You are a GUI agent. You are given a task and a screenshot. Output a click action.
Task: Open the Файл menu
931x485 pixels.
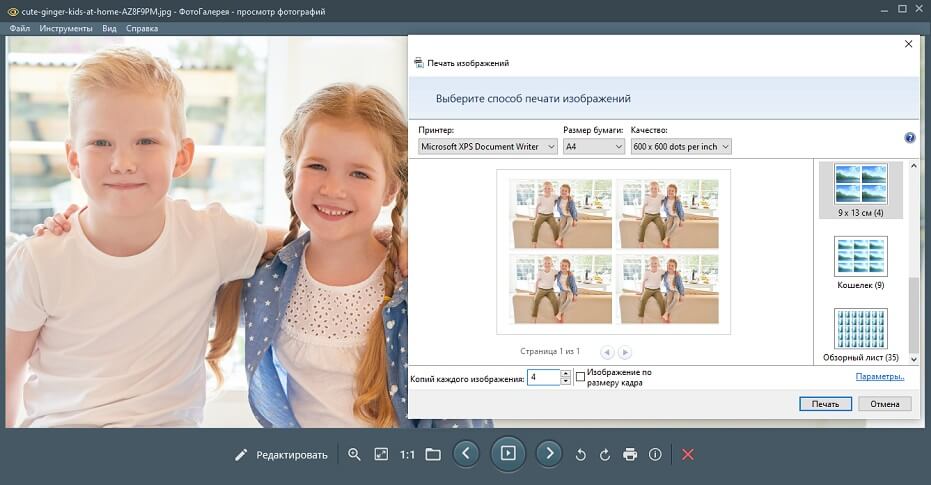click(x=20, y=28)
